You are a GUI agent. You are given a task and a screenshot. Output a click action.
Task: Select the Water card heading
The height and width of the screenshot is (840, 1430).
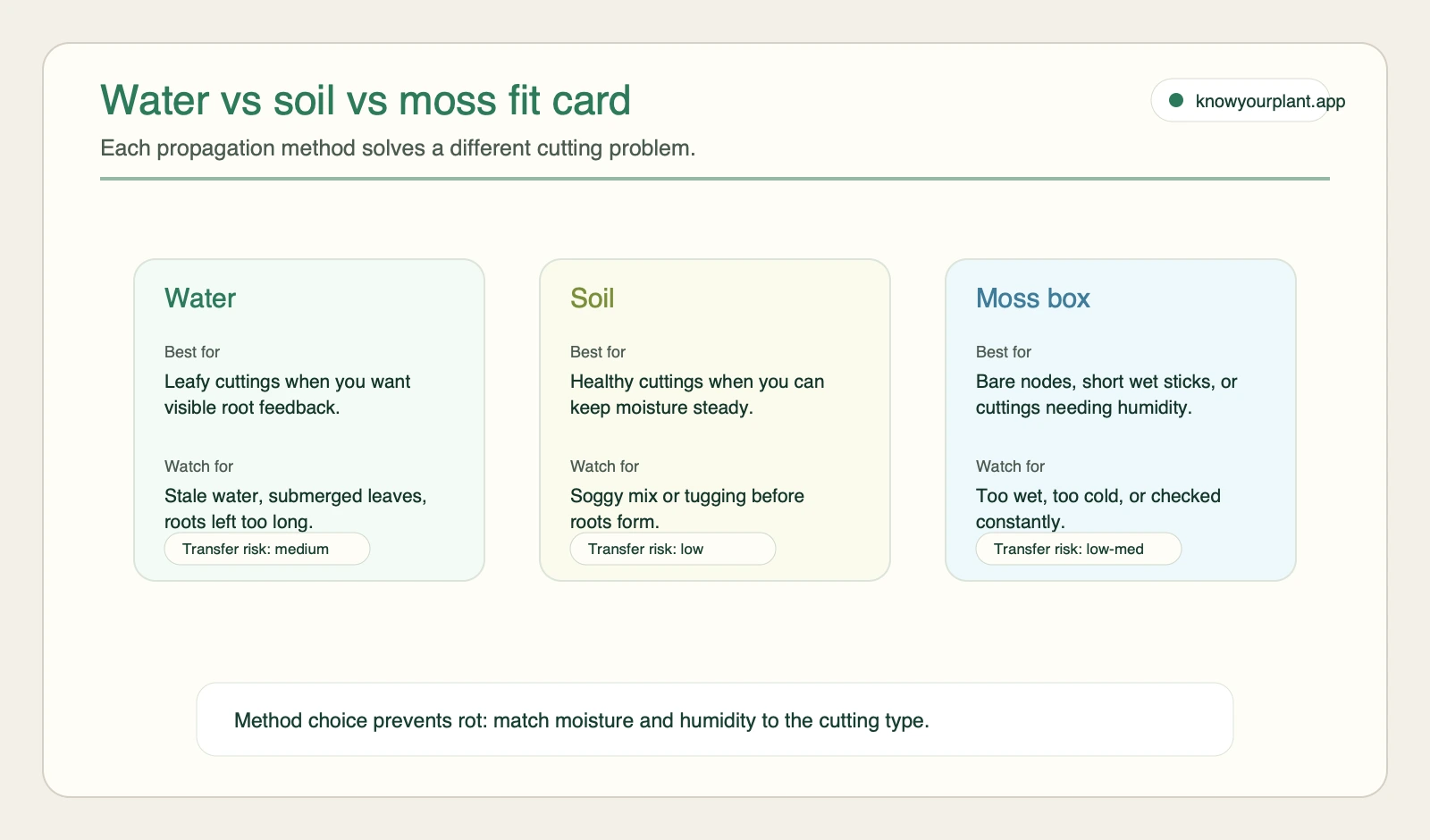click(x=200, y=298)
